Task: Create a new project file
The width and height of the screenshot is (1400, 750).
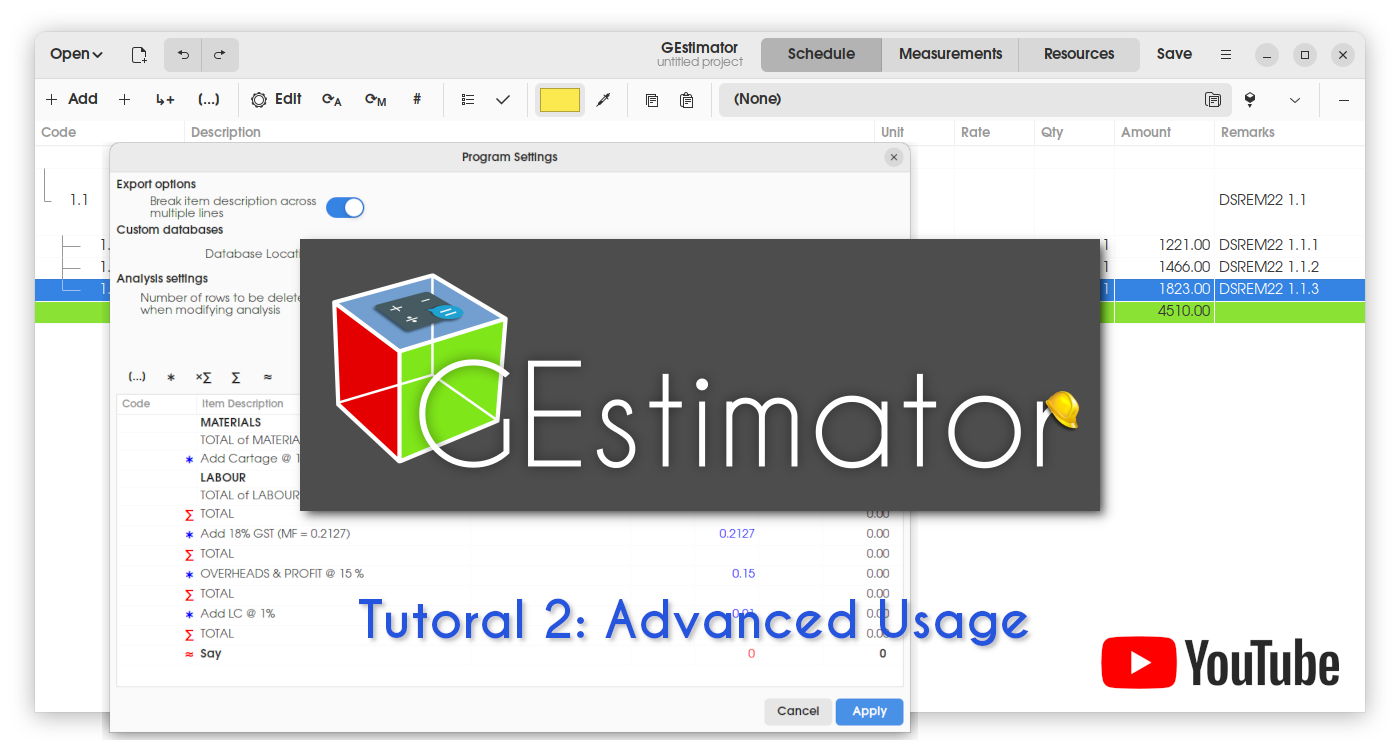Action: pos(139,55)
